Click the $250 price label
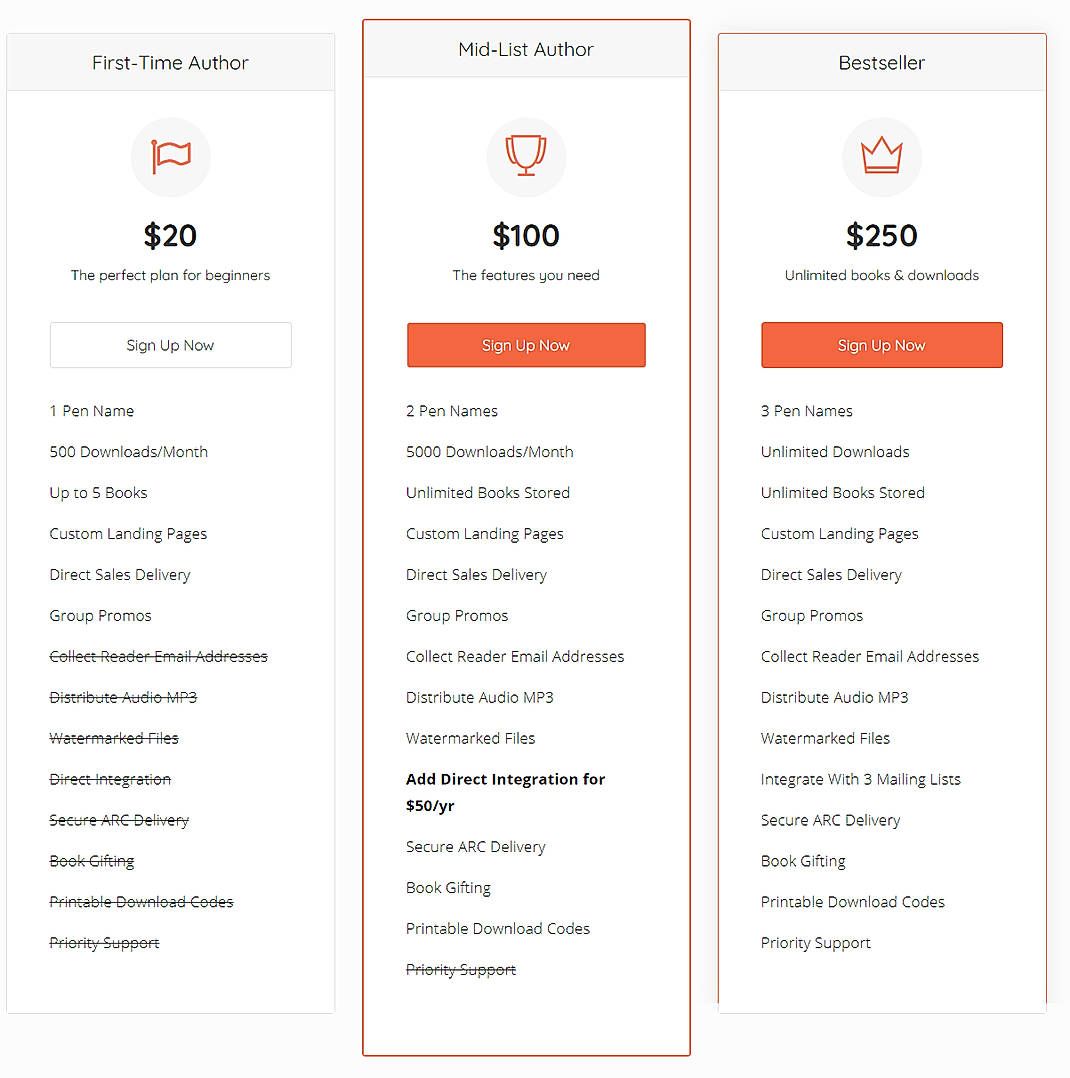1070x1078 pixels. pyautogui.click(x=882, y=236)
